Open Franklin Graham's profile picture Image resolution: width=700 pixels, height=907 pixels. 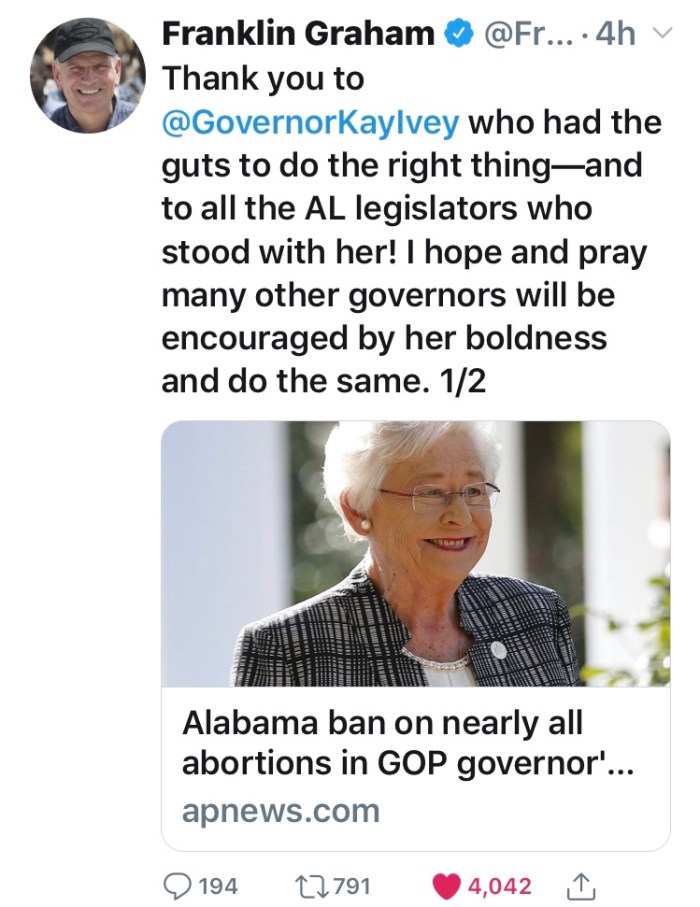87,75
